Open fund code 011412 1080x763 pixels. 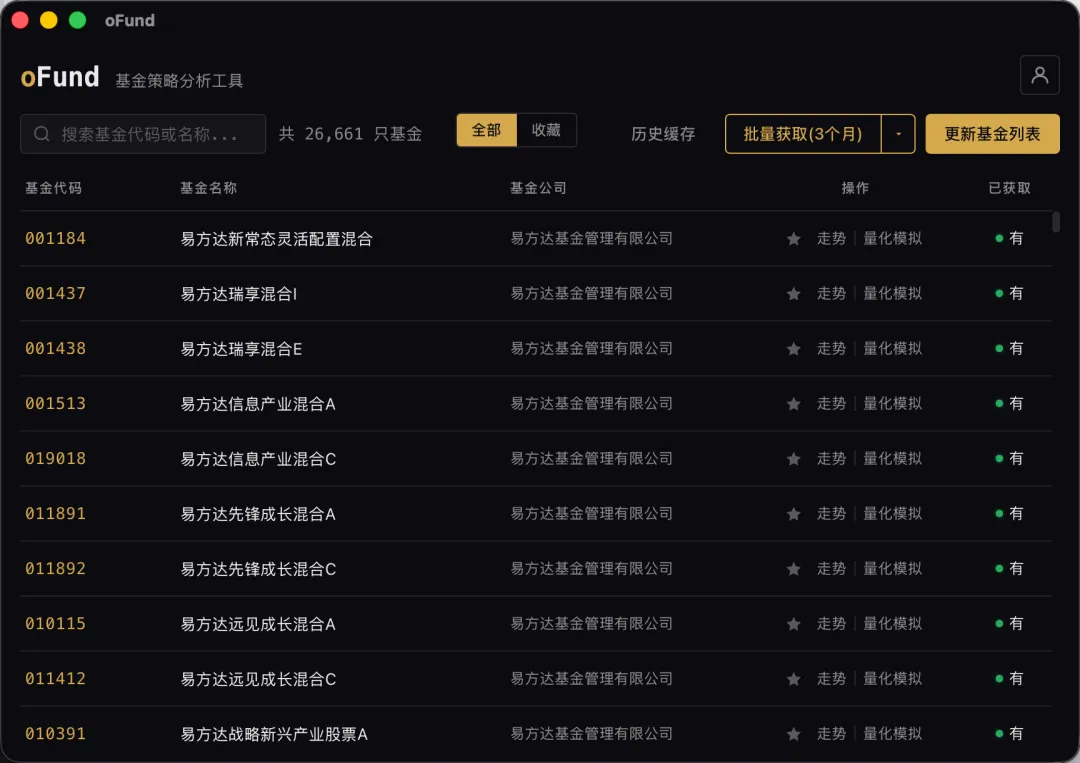click(56, 679)
